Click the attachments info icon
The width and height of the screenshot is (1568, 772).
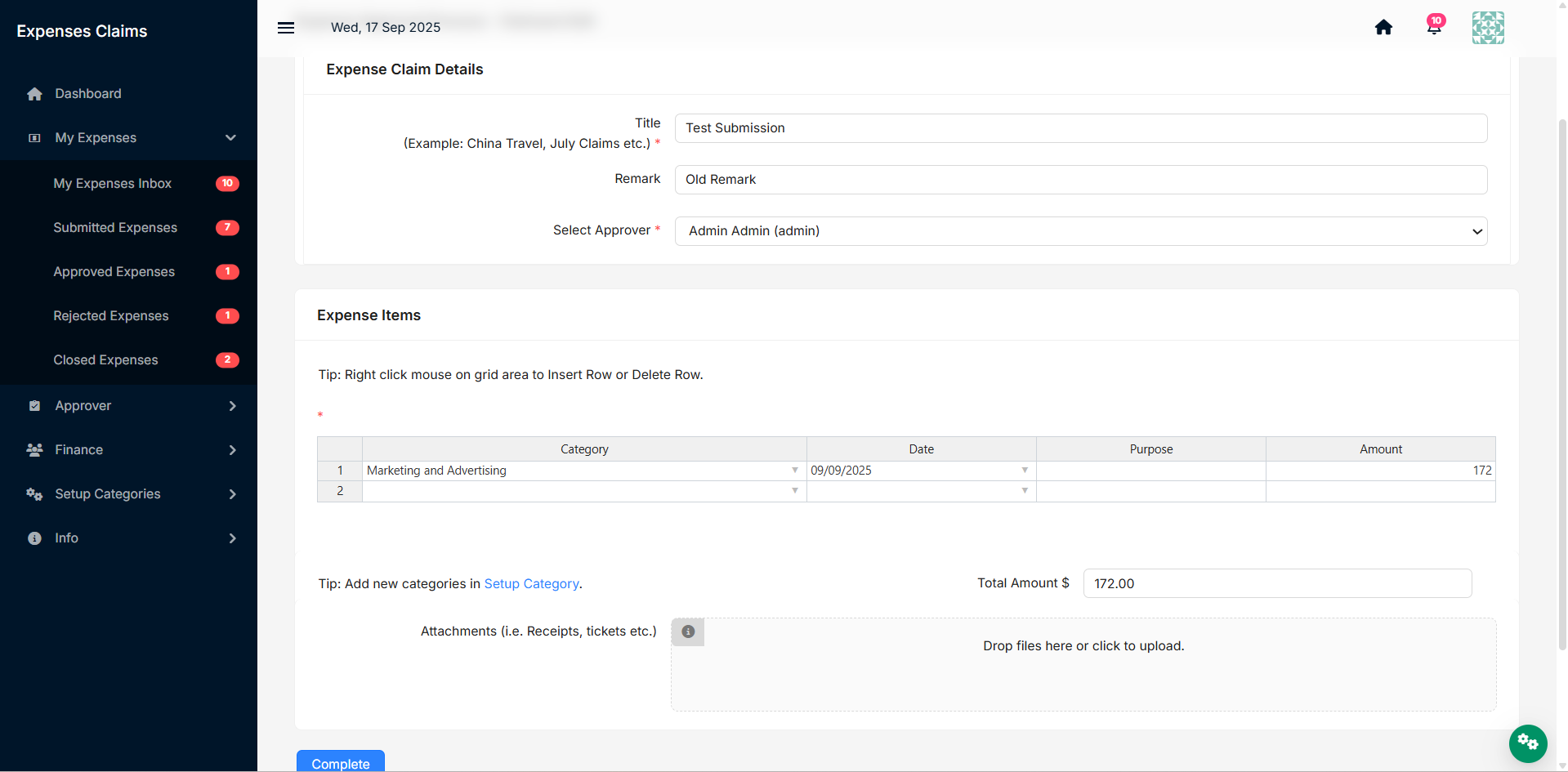click(x=688, y=631)
